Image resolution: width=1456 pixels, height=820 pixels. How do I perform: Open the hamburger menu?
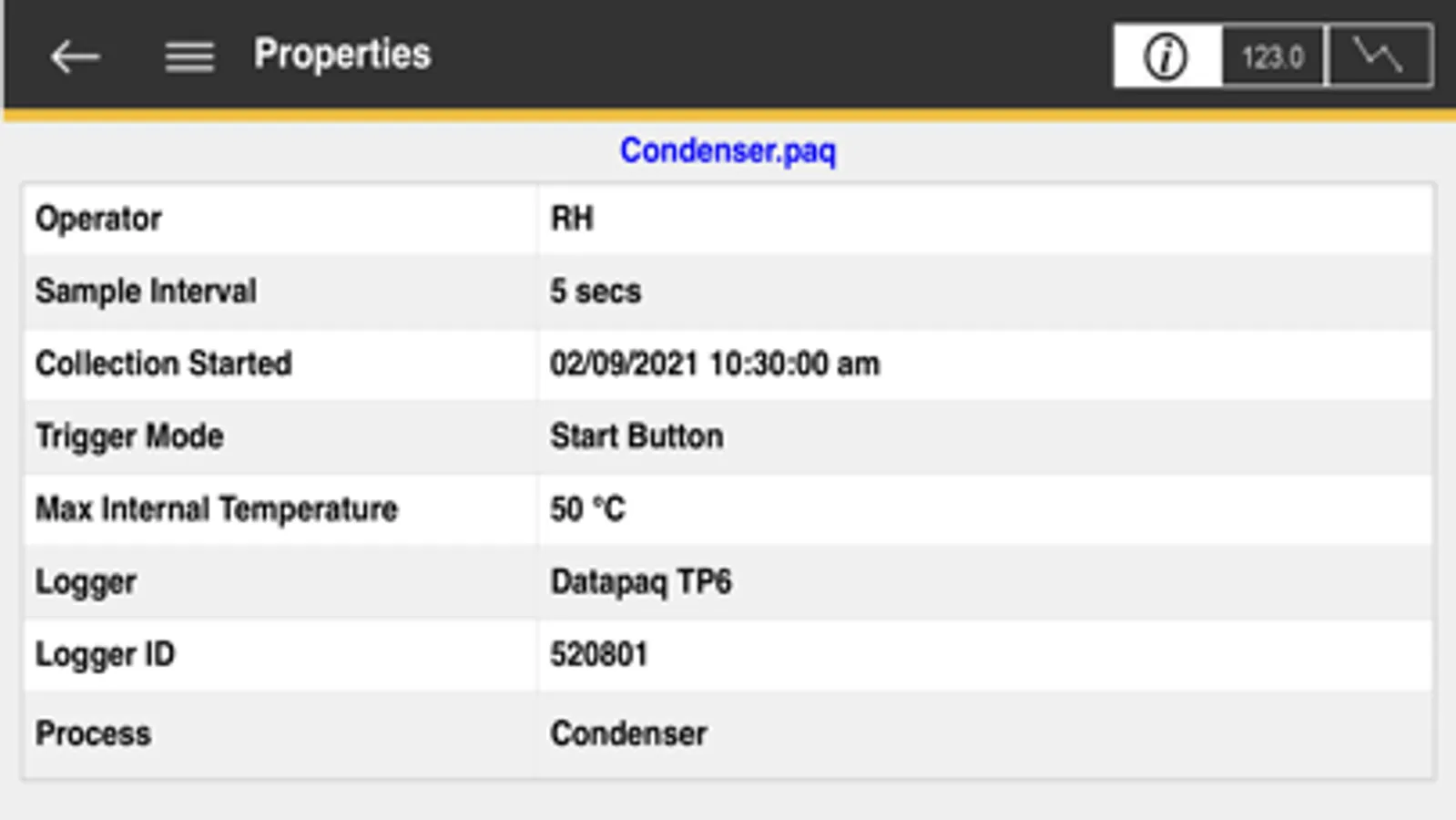click(x=189, y=56)
